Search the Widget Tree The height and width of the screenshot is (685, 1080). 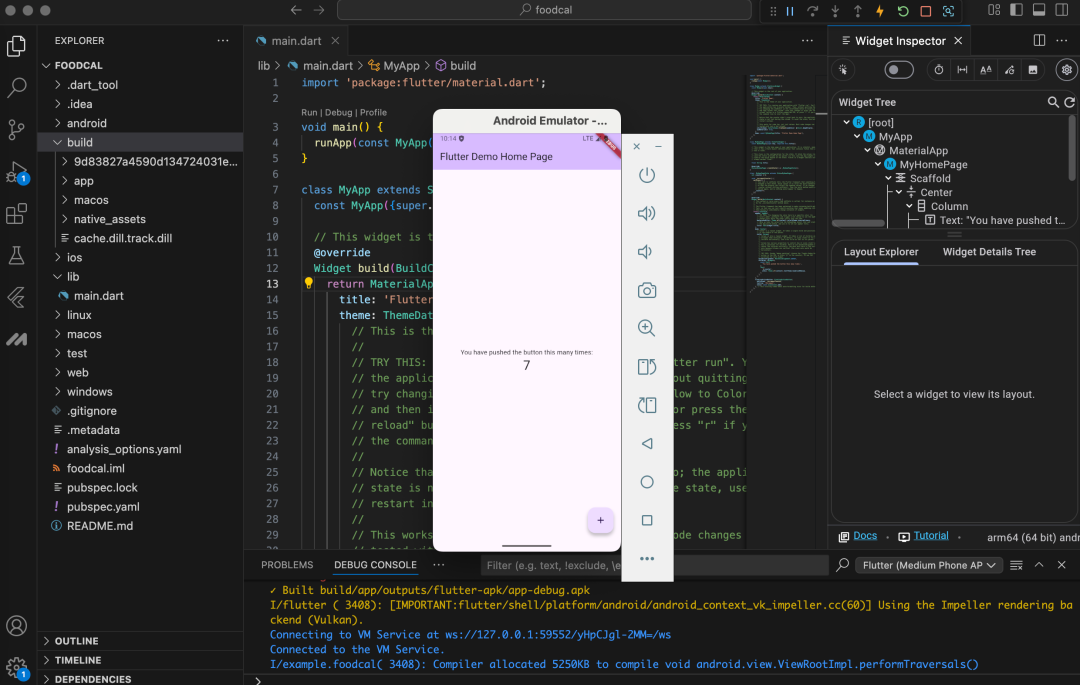pos(1053,103)
